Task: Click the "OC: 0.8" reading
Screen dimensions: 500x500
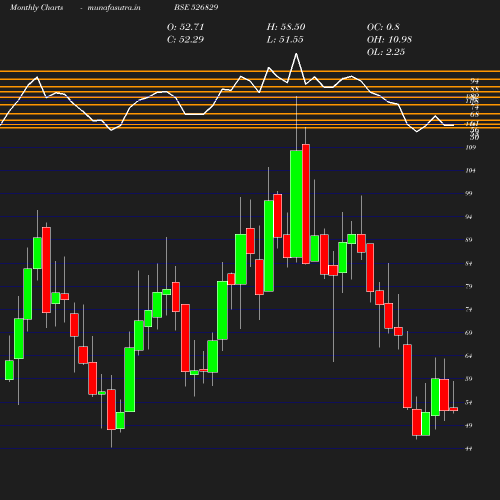Action: point(383,27)
